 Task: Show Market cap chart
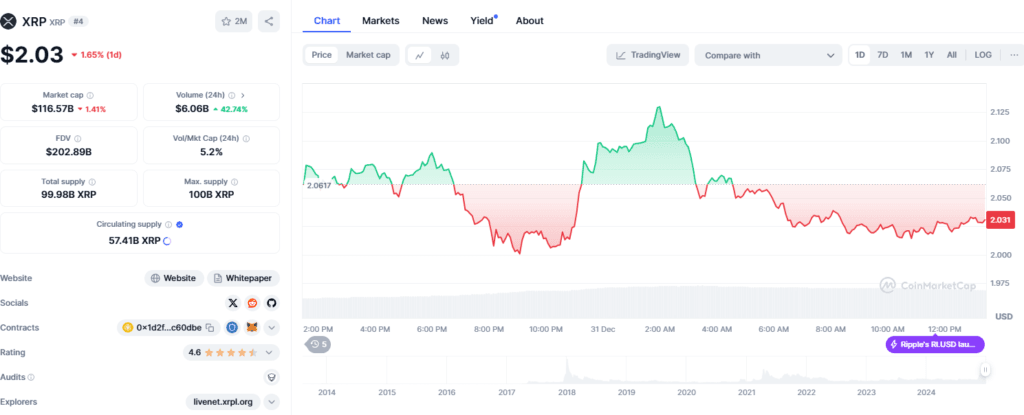tap(368, 55)
